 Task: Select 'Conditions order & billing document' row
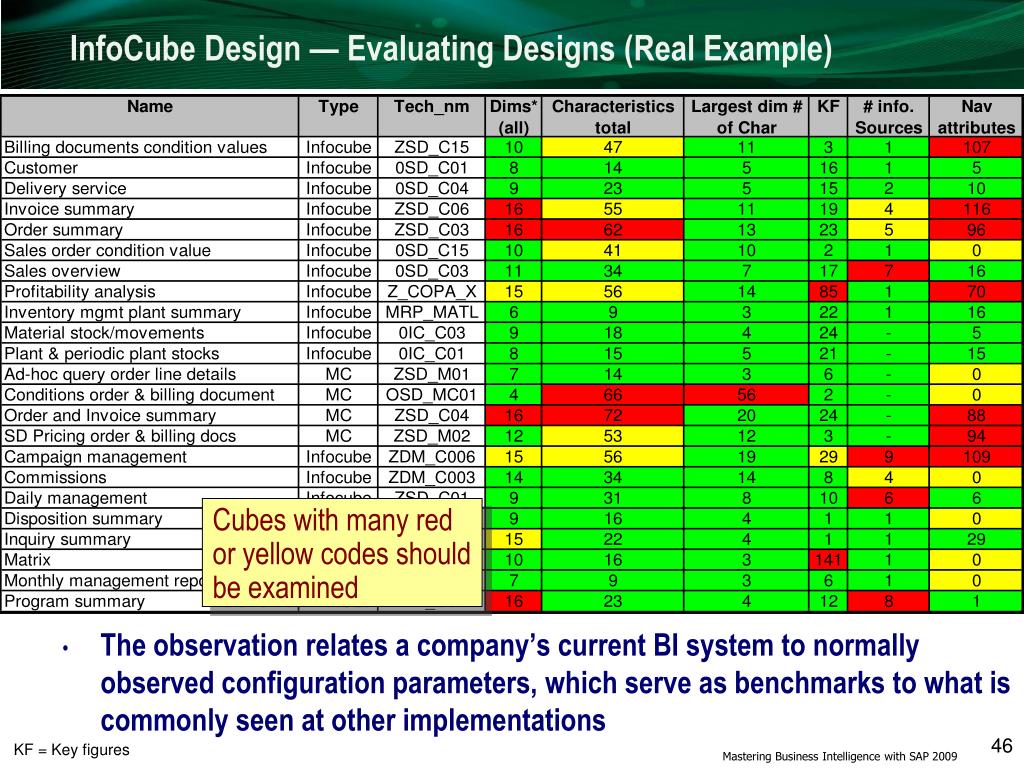coord(139,395)
